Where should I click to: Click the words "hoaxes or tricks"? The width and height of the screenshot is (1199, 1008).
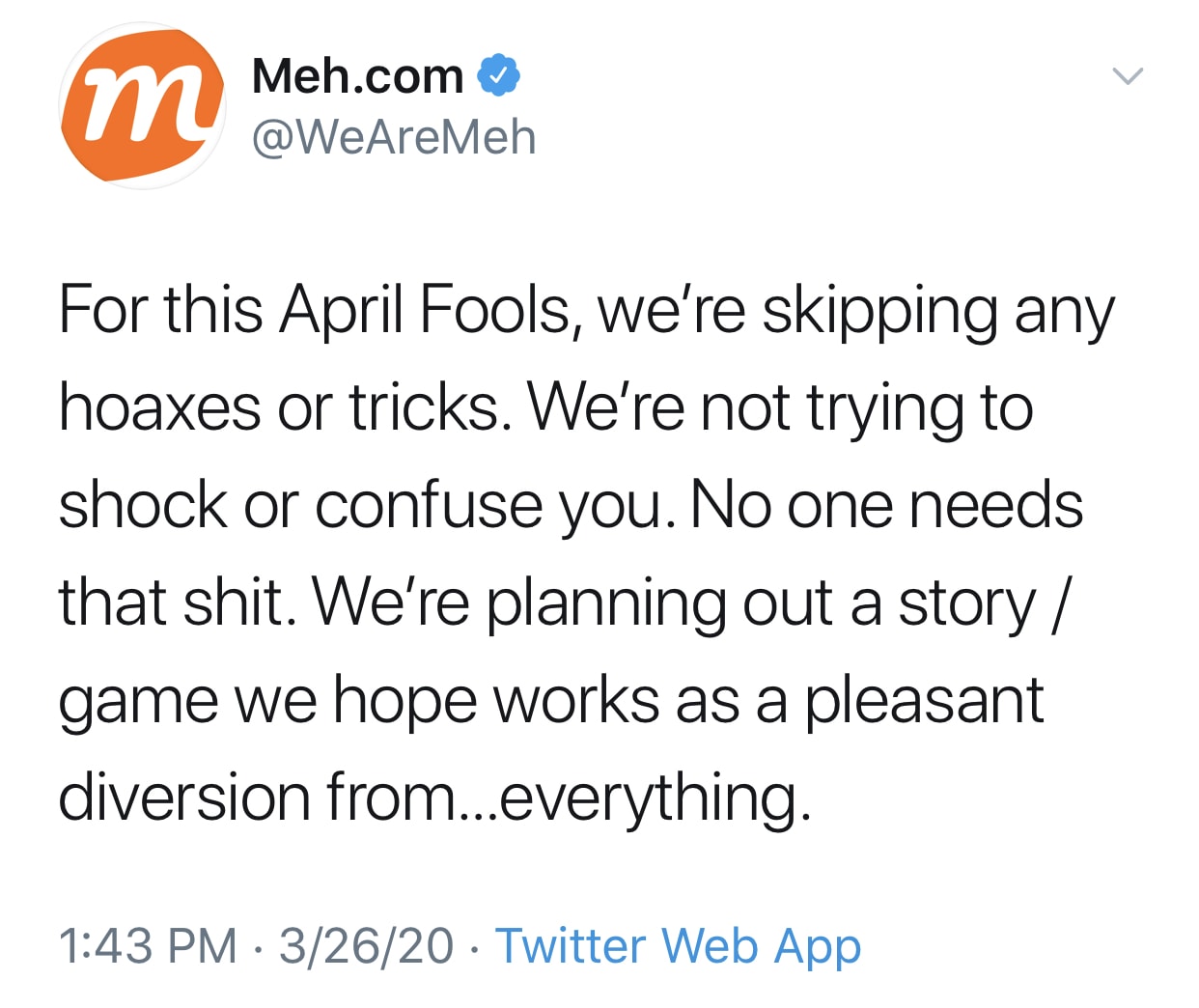[280, 408]
